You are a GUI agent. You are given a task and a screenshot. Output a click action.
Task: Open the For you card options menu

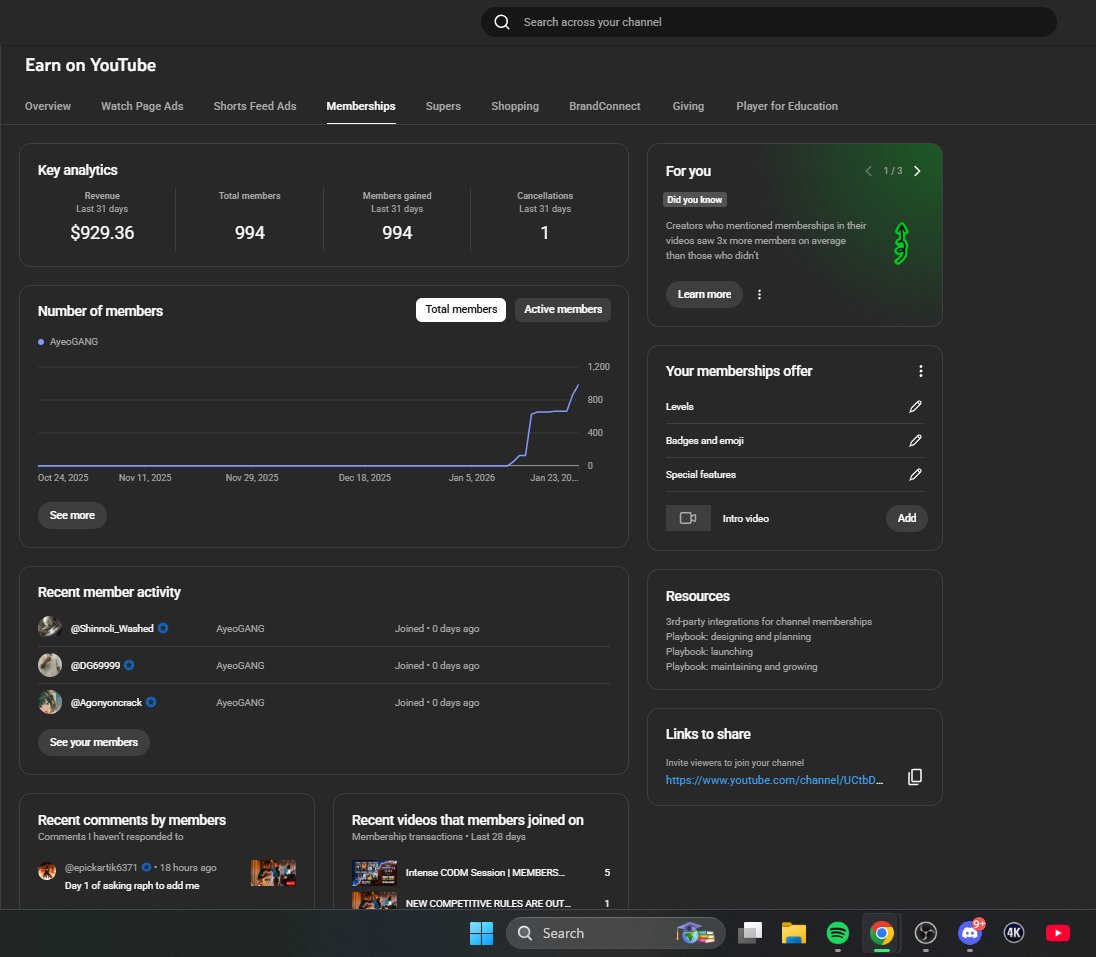point(759,294)
